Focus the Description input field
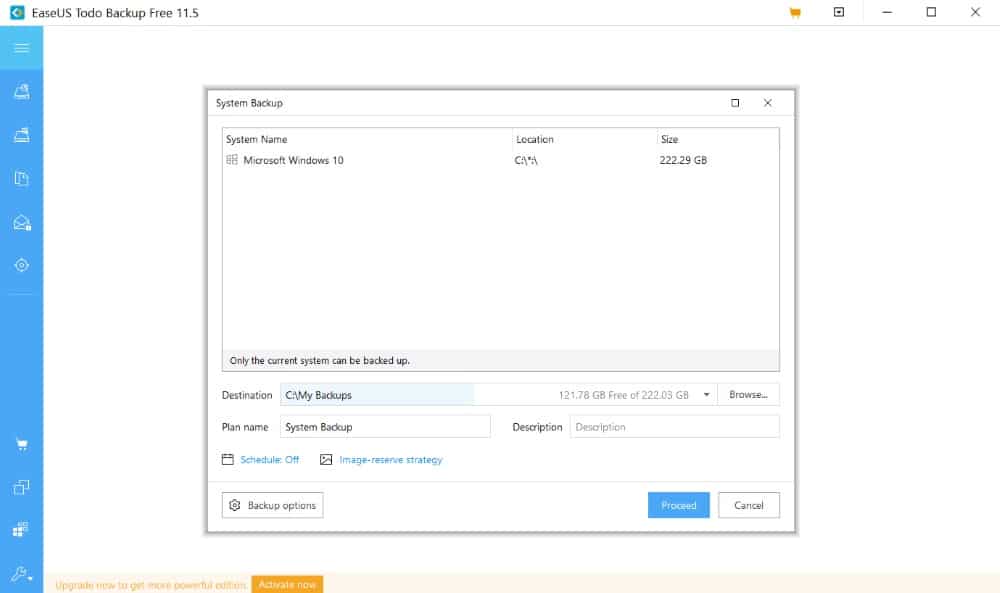Screen dimensions: 1000x593 [x=673, y=427]
